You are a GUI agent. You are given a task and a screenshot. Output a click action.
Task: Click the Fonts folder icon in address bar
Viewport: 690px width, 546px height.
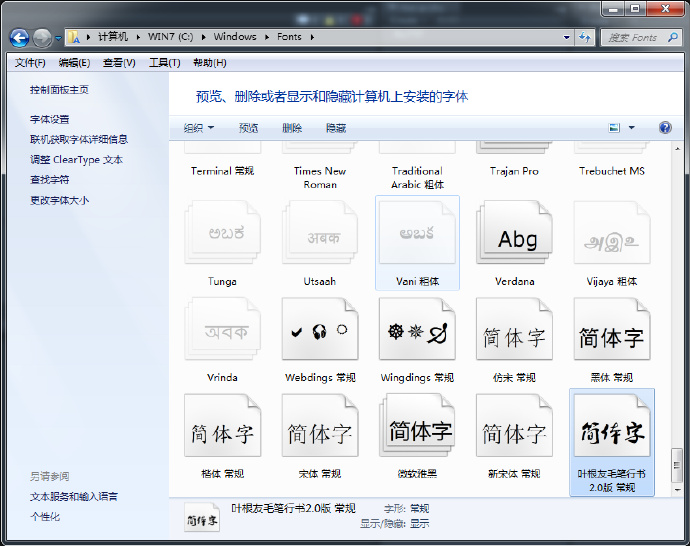tap(74, 37)
